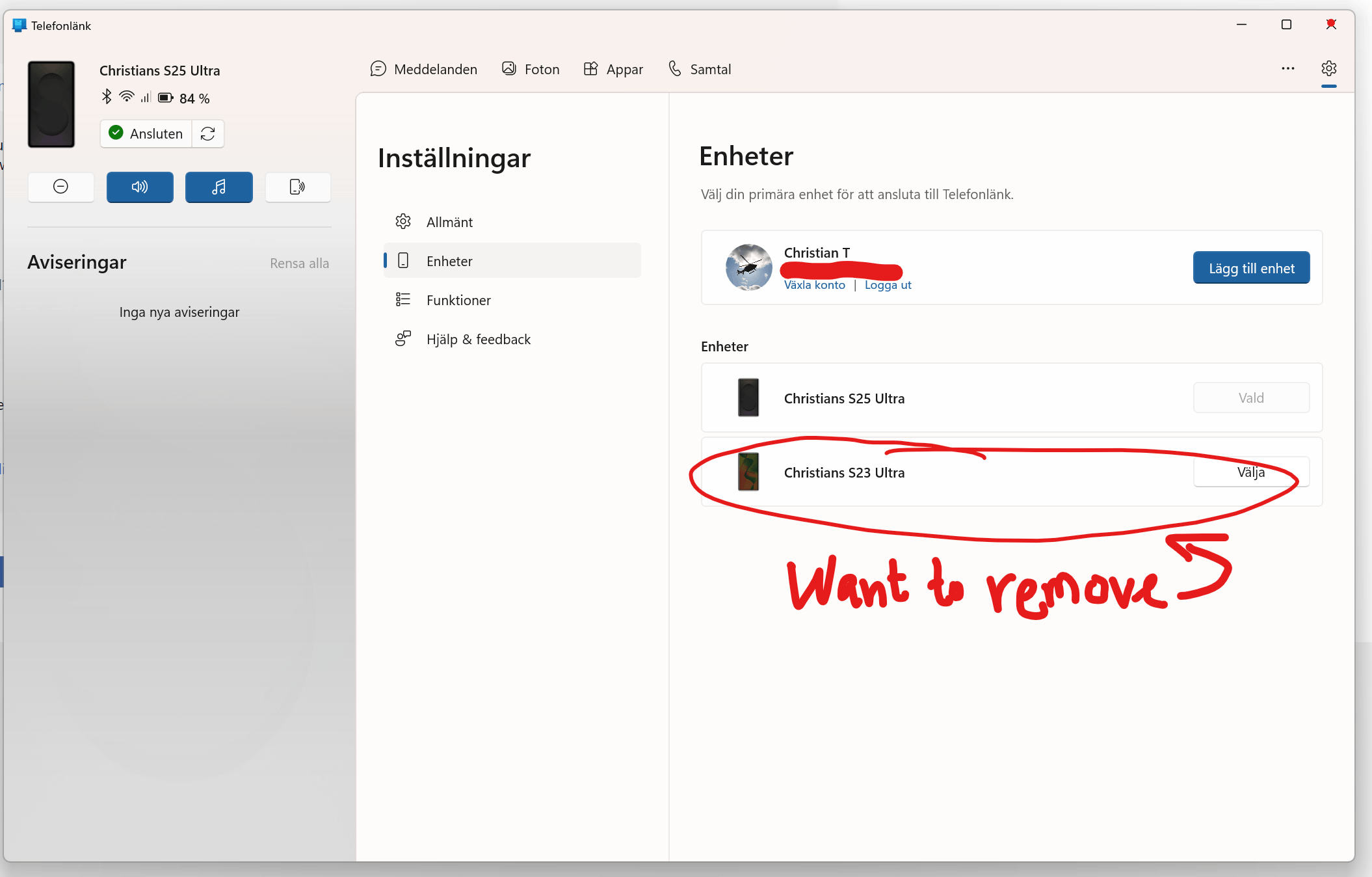Click the Lägg till enhet button

point(1251,268)
